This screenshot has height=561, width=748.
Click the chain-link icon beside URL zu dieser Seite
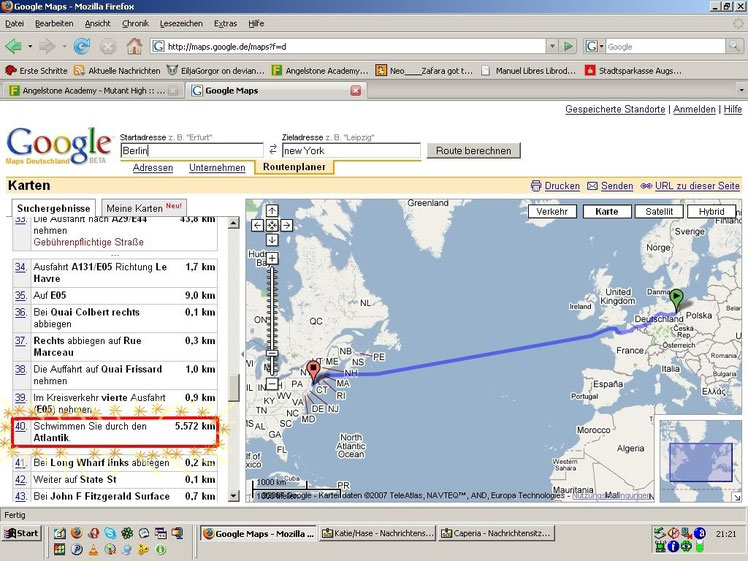pos(646,186)
